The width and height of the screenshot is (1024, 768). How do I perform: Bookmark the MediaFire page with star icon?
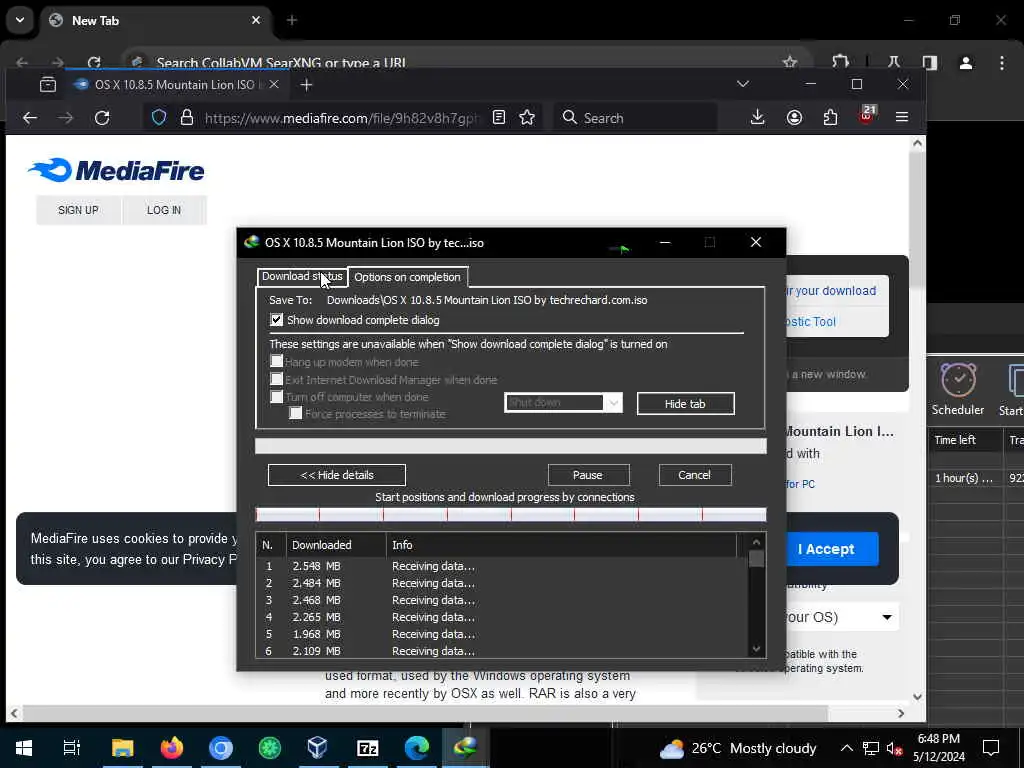[527, 118]
